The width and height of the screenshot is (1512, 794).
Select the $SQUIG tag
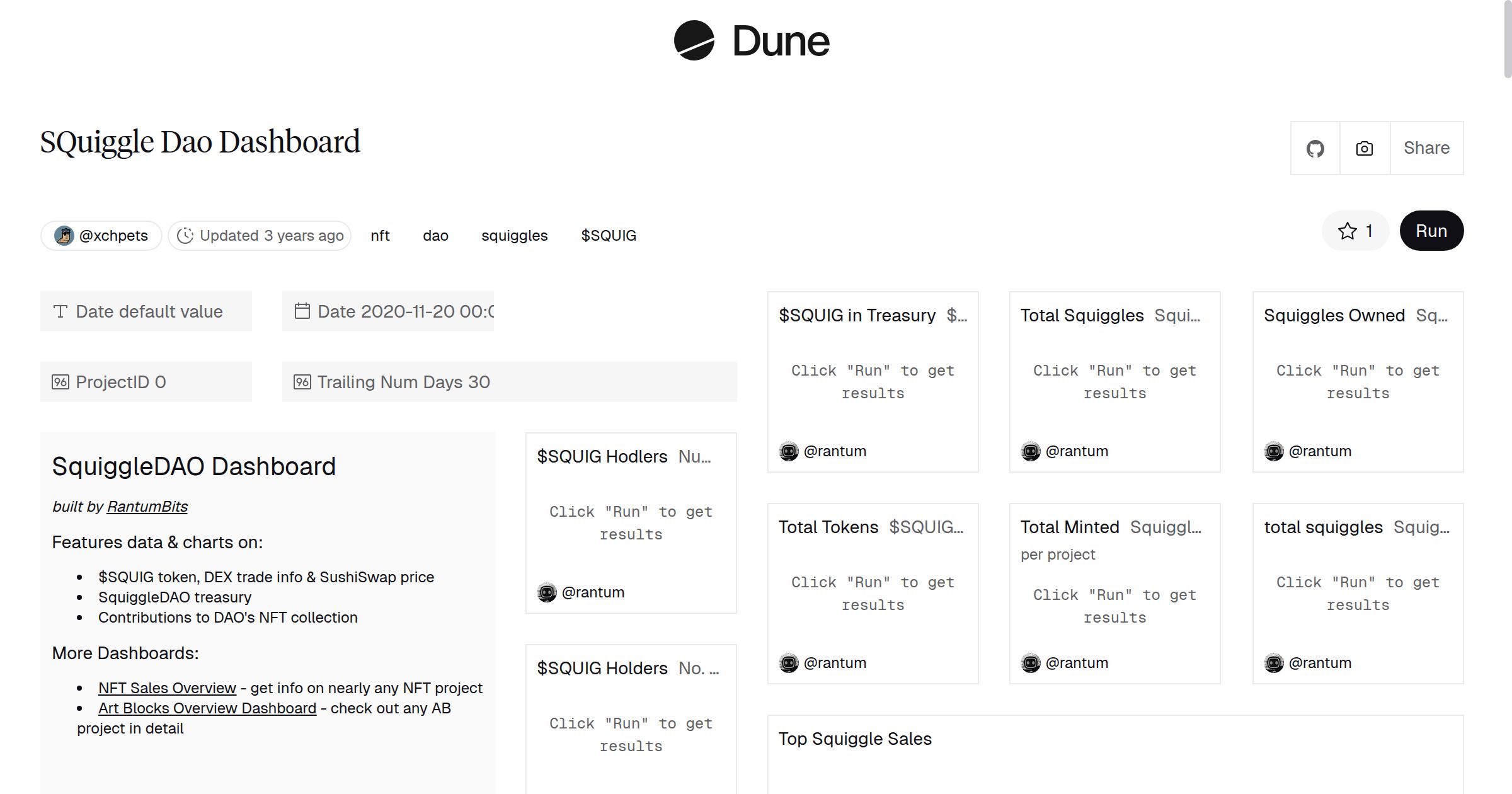[x=608, y=234]
